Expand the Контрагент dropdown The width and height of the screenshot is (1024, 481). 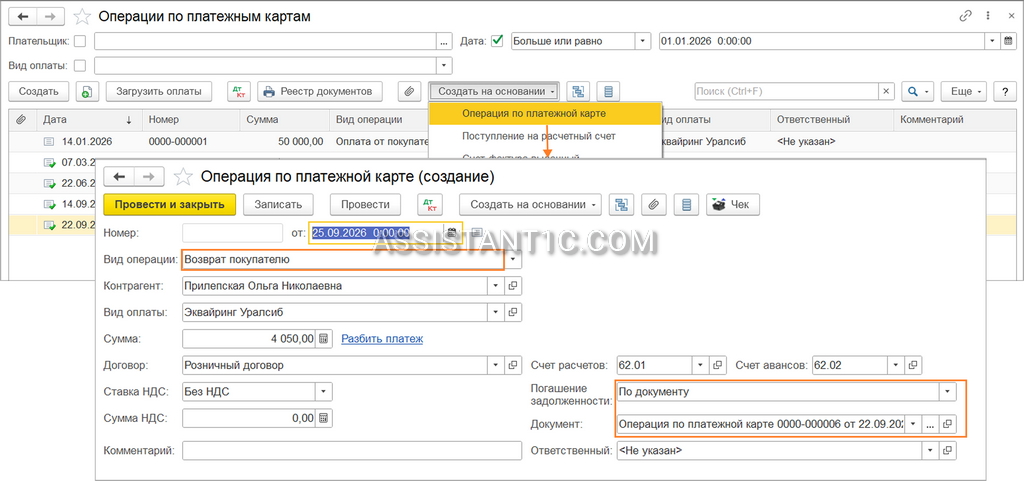pyautogui.click(x=496, y=286)
